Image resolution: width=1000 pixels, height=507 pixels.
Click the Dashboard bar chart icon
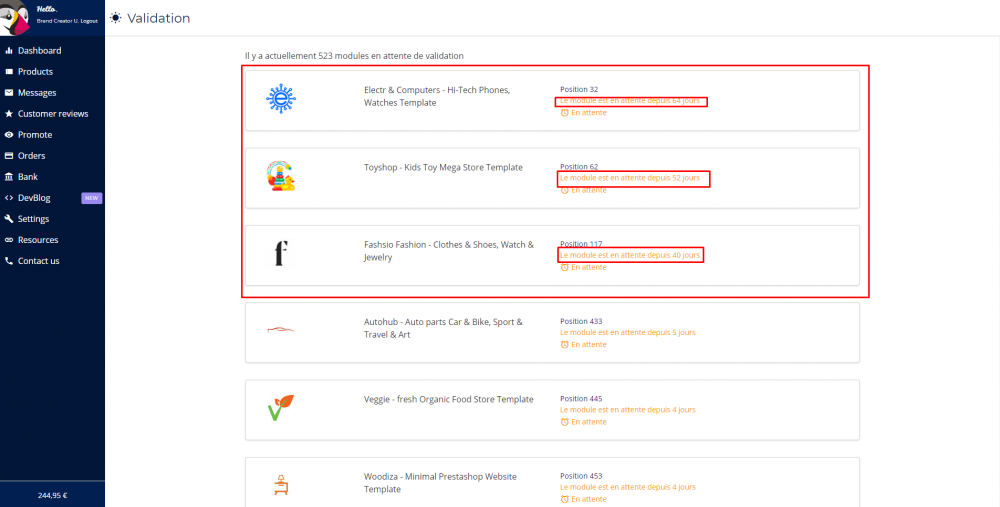(x=9, y=51)
